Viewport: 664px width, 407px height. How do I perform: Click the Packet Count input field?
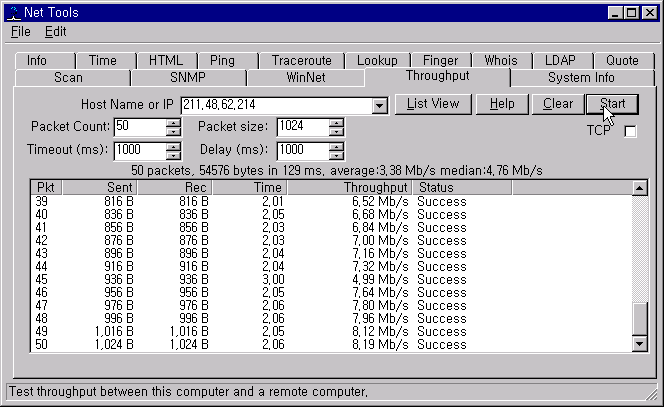[140, 127]
